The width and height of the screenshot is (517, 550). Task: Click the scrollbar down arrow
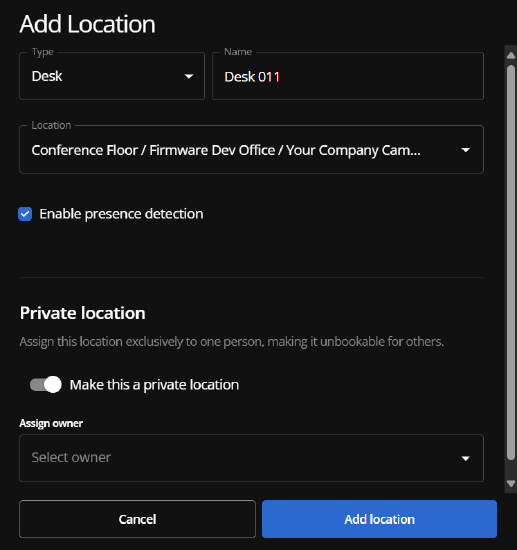511,484
